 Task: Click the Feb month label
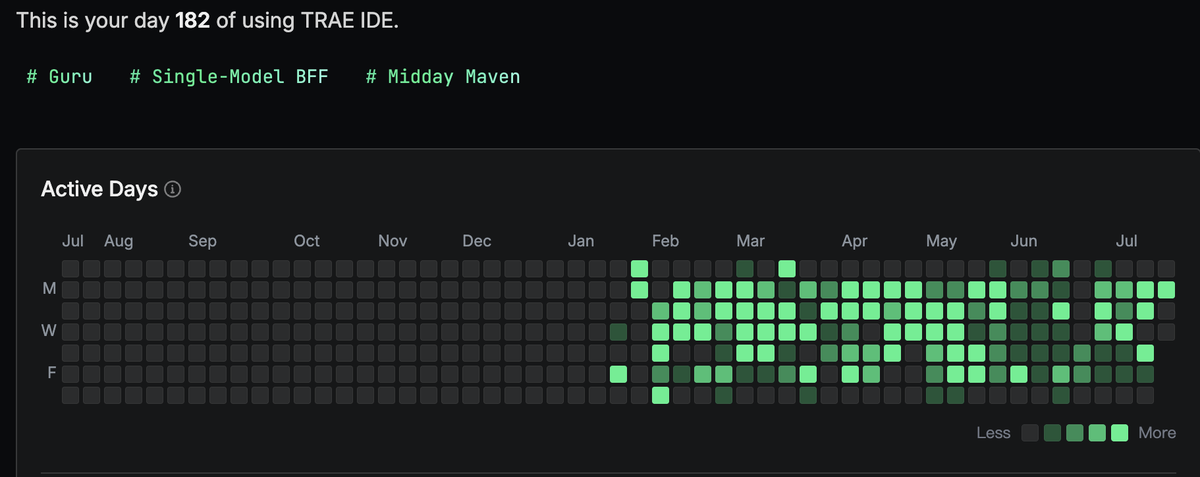666,241
